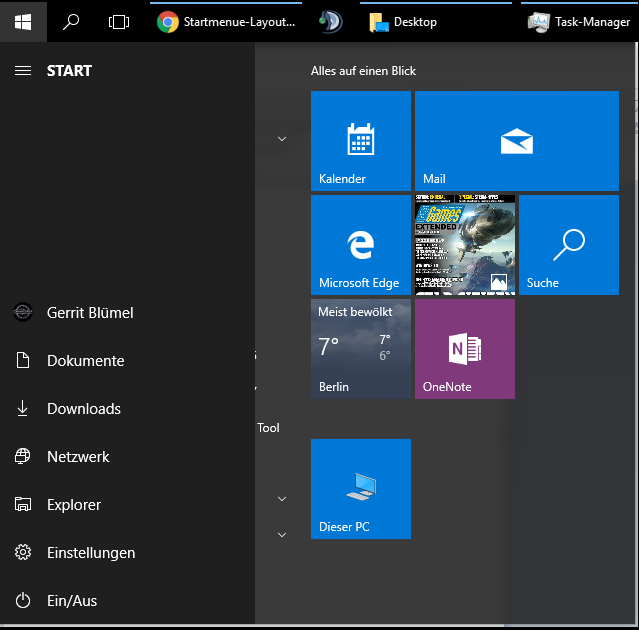Viewport: 639px width, 630px height.
Task: Open the Mail tile
Action: (x=517, y=141)
